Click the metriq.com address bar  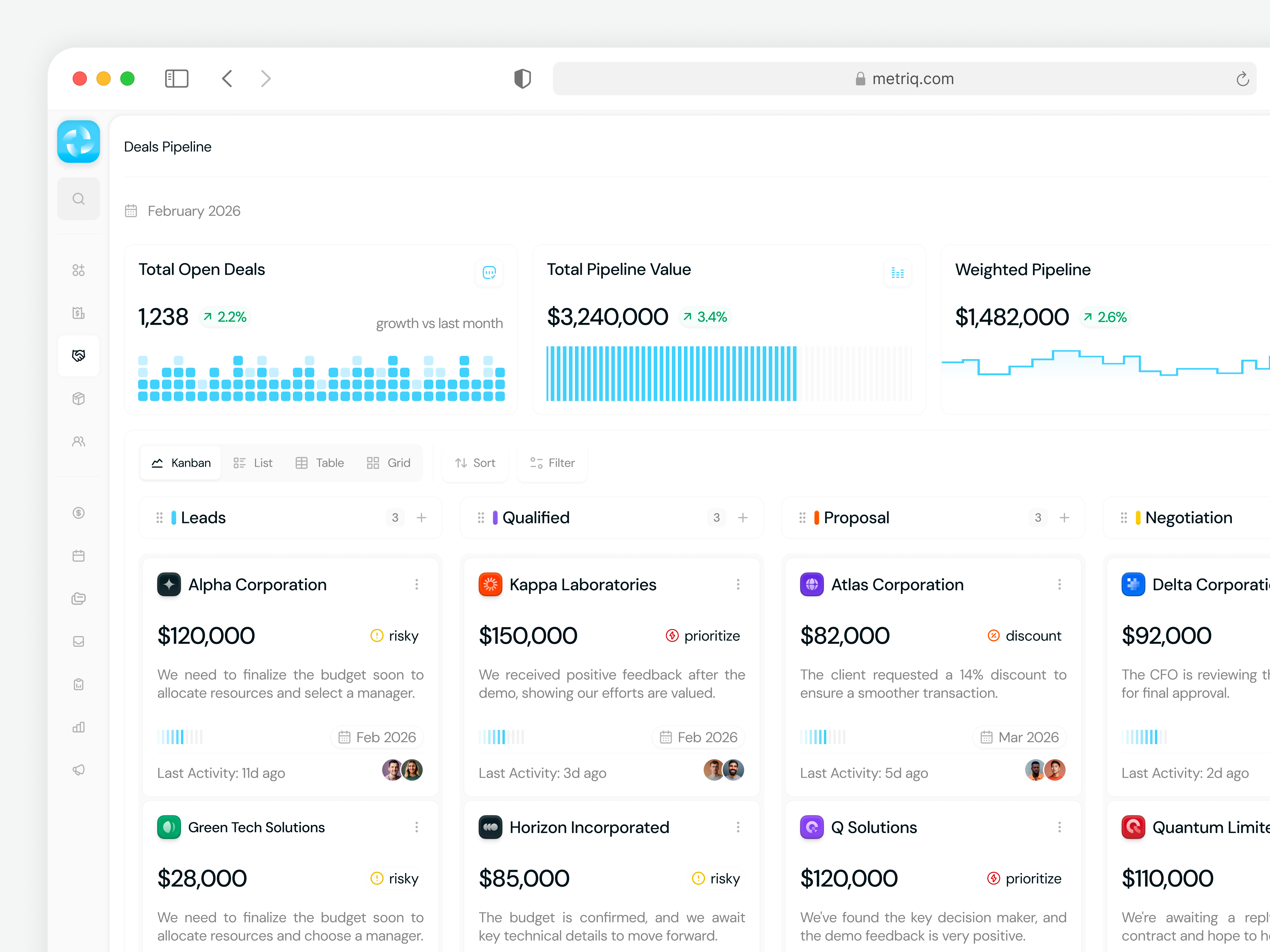tap(904, 79)
